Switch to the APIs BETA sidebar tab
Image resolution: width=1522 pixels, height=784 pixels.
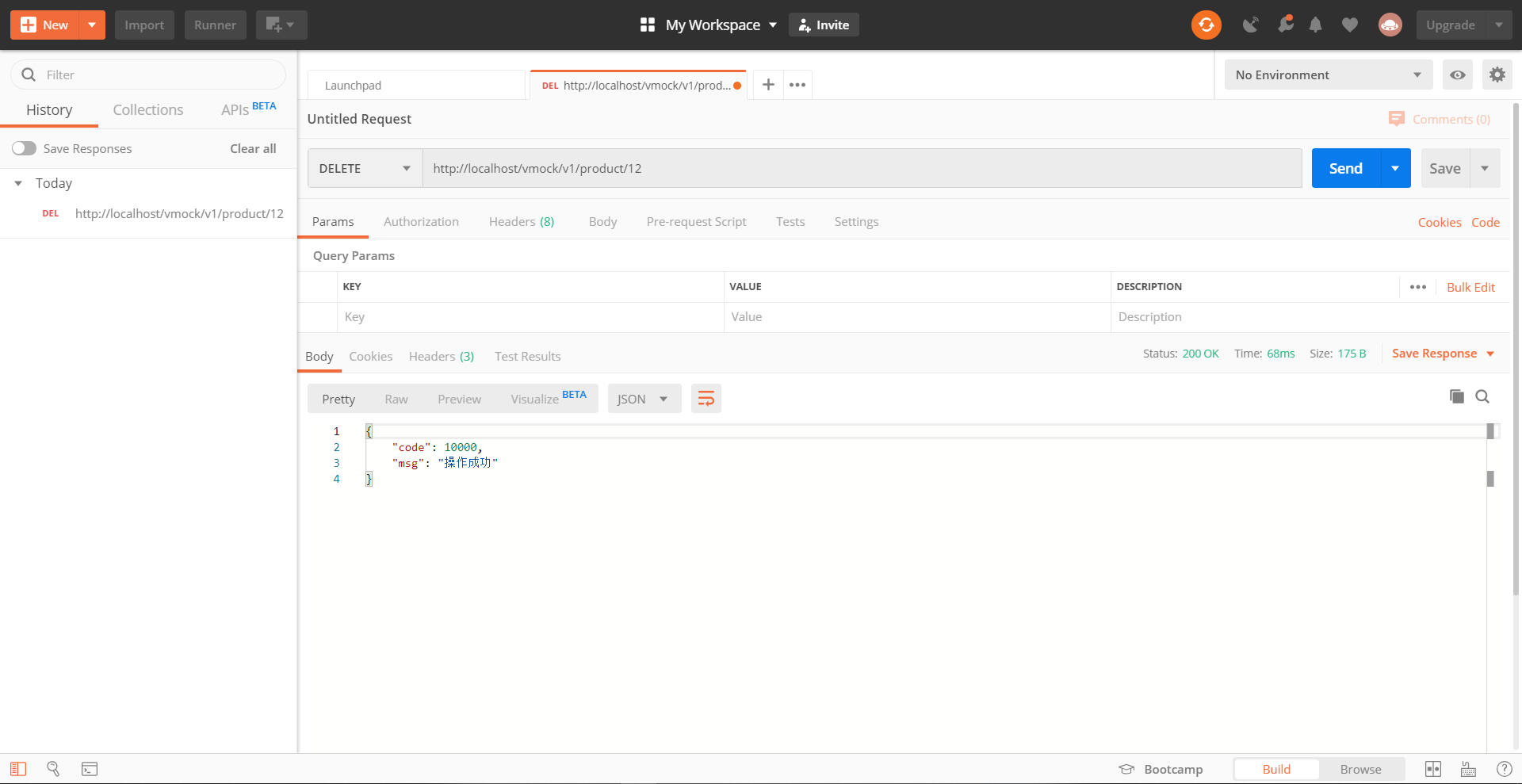click(248, 109)
